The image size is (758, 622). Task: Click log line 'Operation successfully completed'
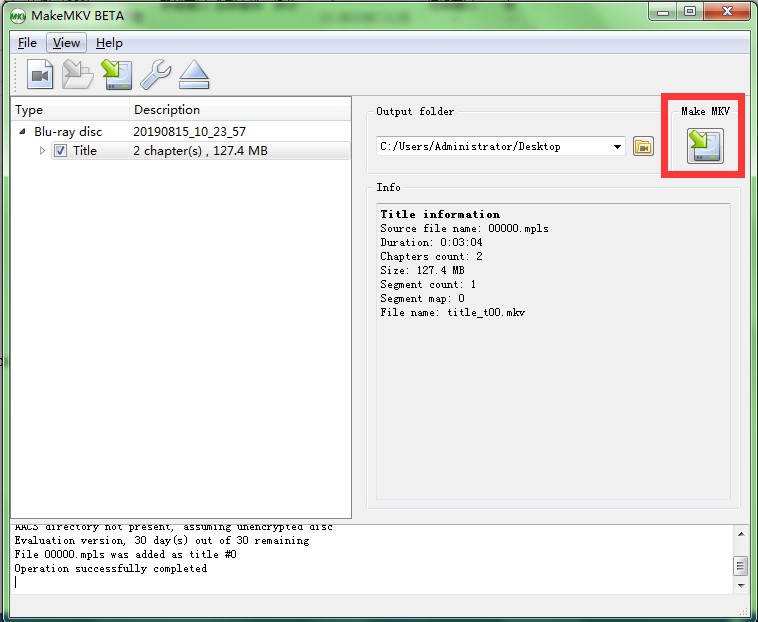pyautogui.click(x=111, y=568)
